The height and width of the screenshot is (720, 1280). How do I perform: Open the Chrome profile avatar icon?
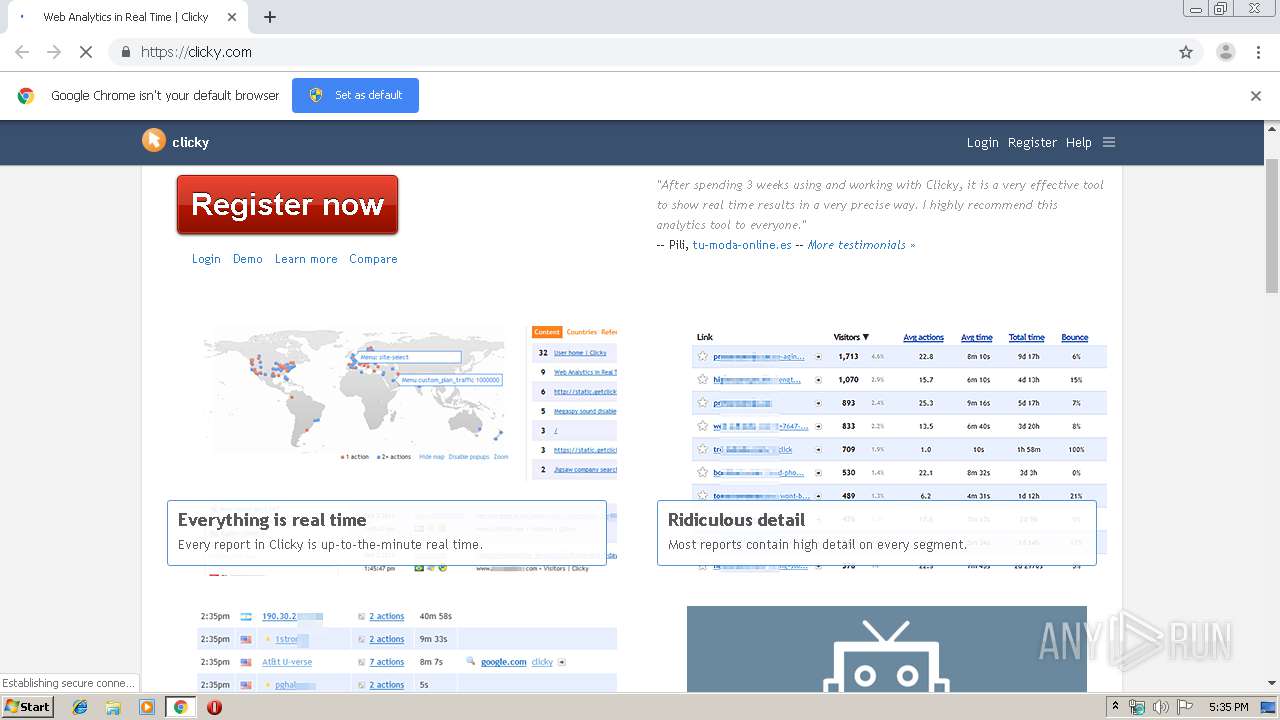coord(1225,52)
